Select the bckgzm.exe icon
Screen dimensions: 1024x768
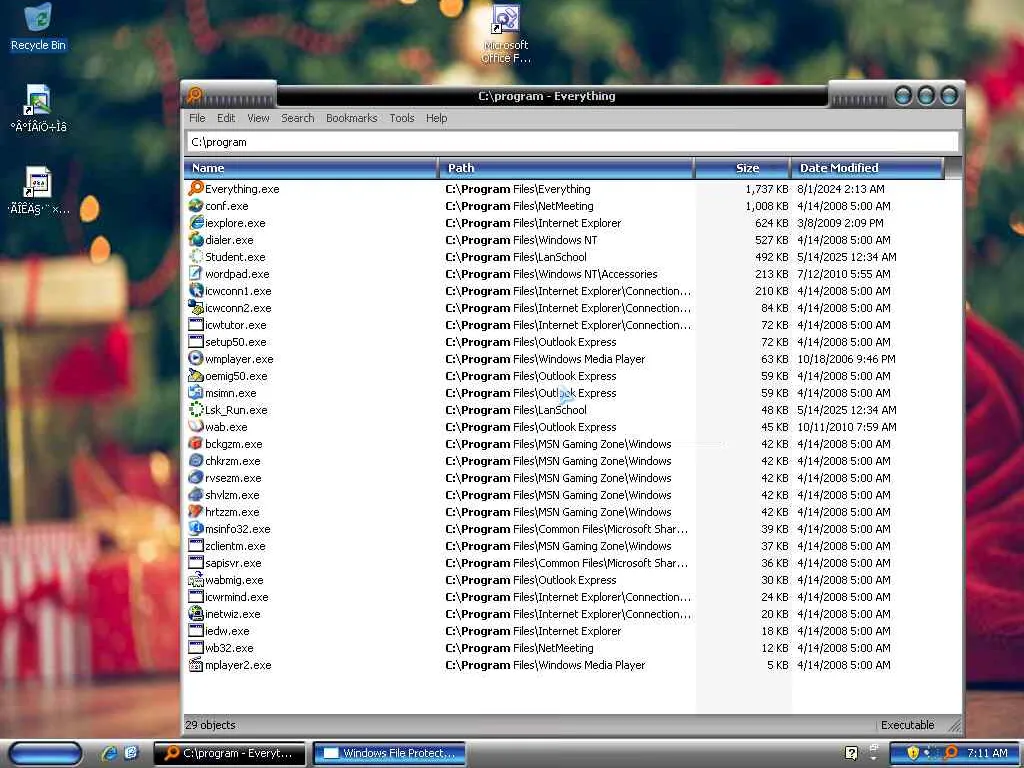tap(196, 443)
